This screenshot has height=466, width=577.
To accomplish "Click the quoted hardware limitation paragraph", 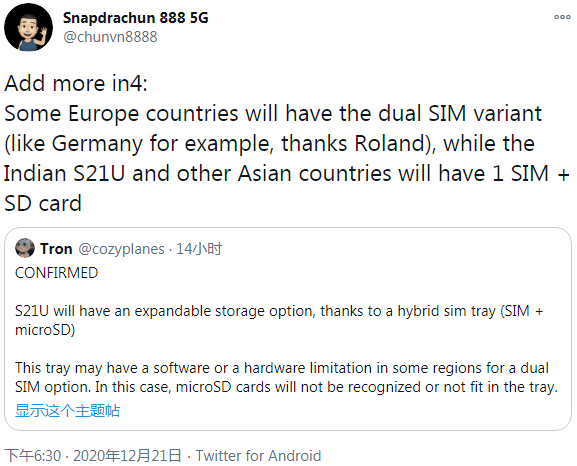I will pos(286,377).
